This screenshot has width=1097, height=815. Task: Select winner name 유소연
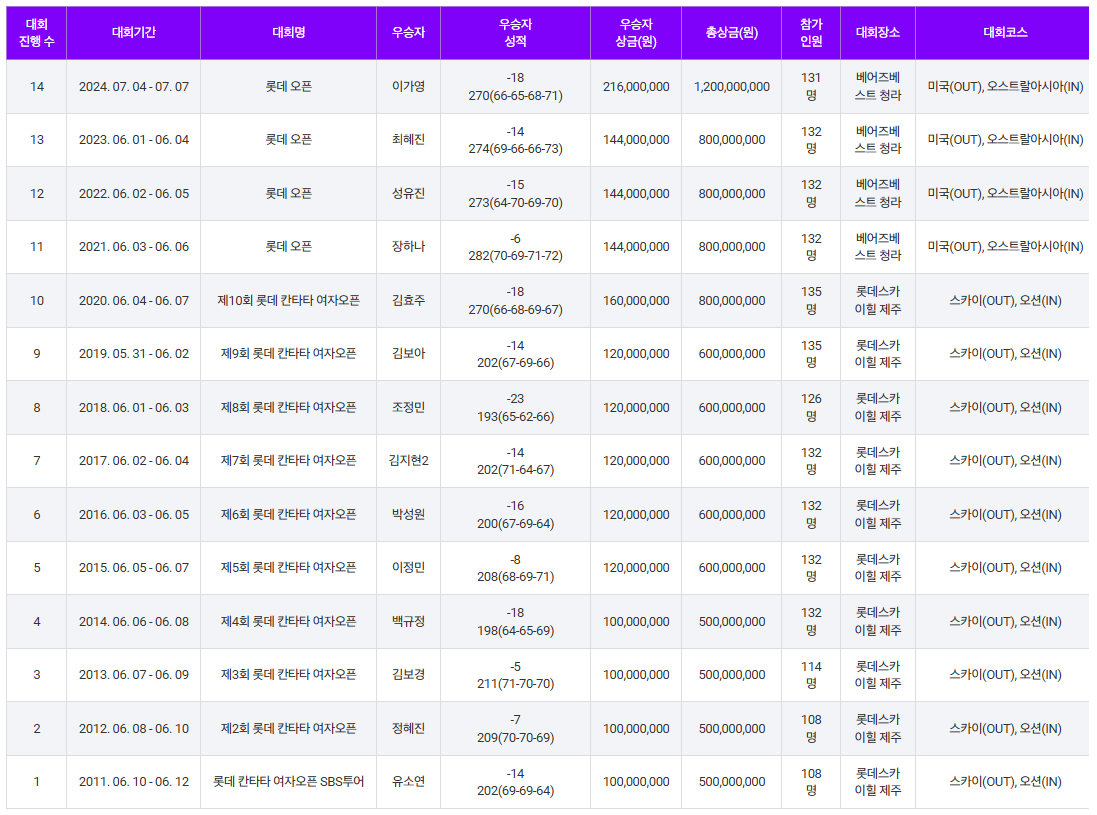point(409,782)
